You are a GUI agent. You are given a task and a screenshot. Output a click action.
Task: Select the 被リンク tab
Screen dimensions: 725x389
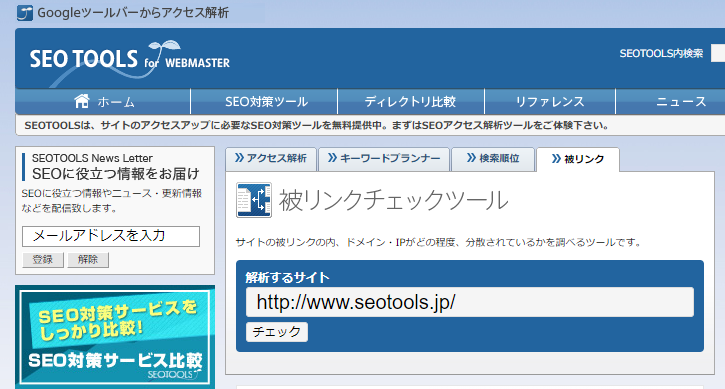coord(578,160)
